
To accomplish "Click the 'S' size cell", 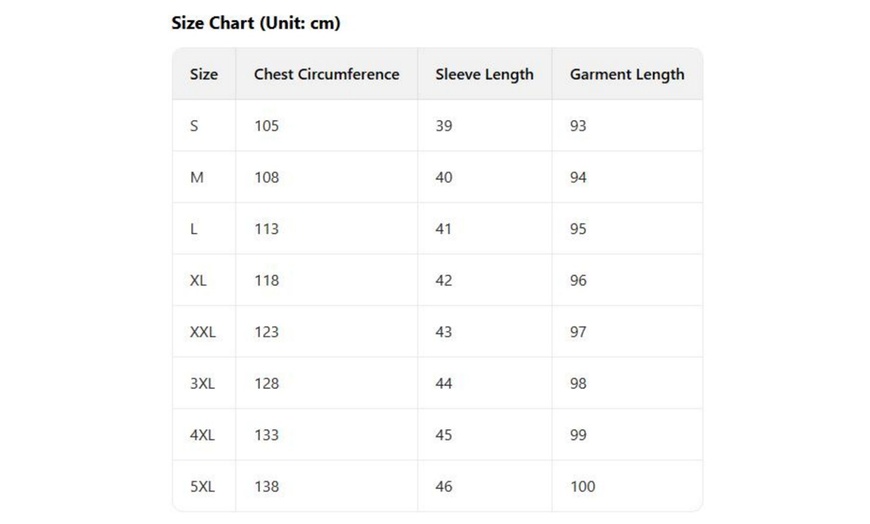I will pyautogui.click(x=194, y=126).
